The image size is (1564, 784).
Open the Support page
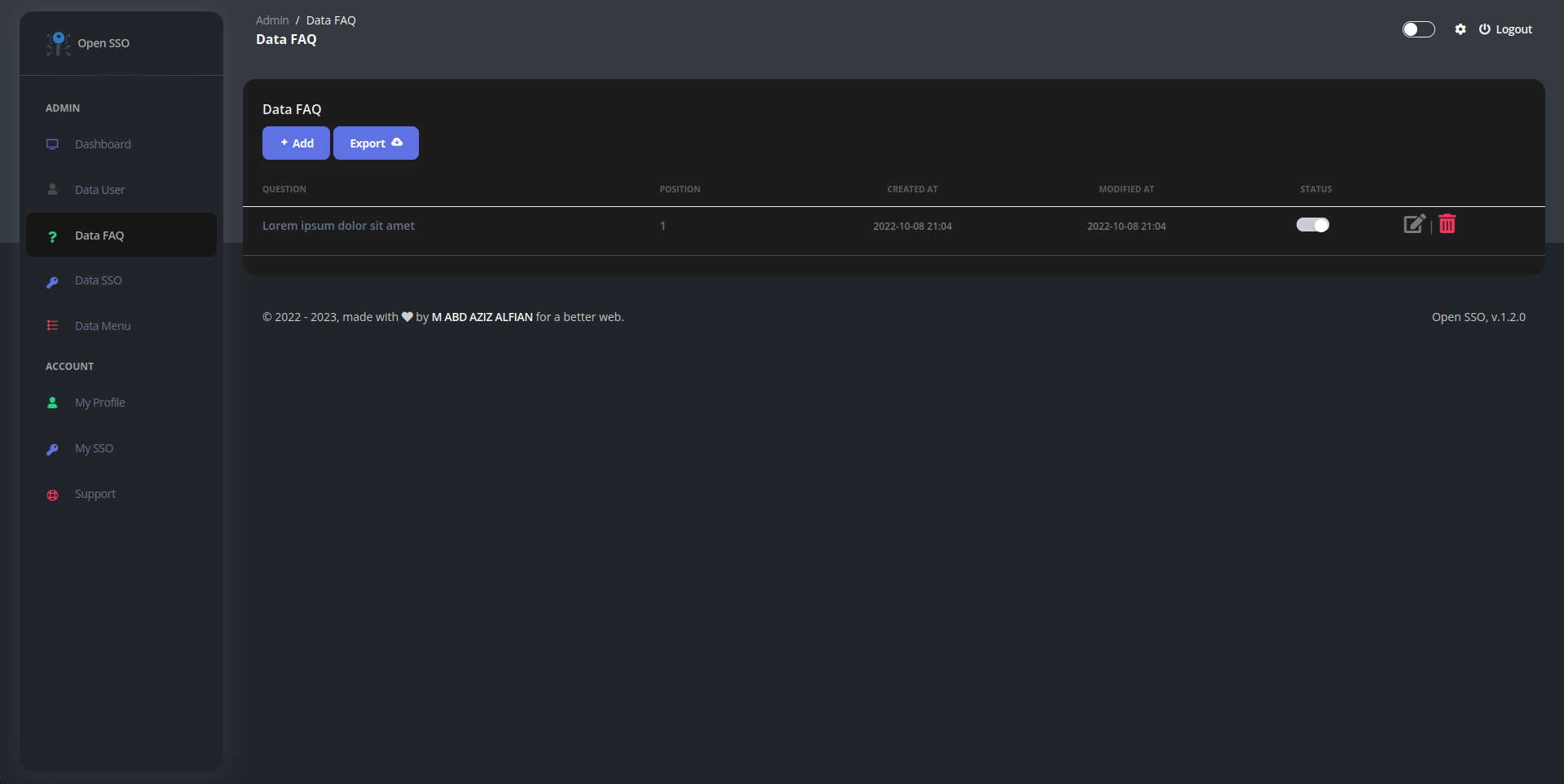(x=121, y=494)
